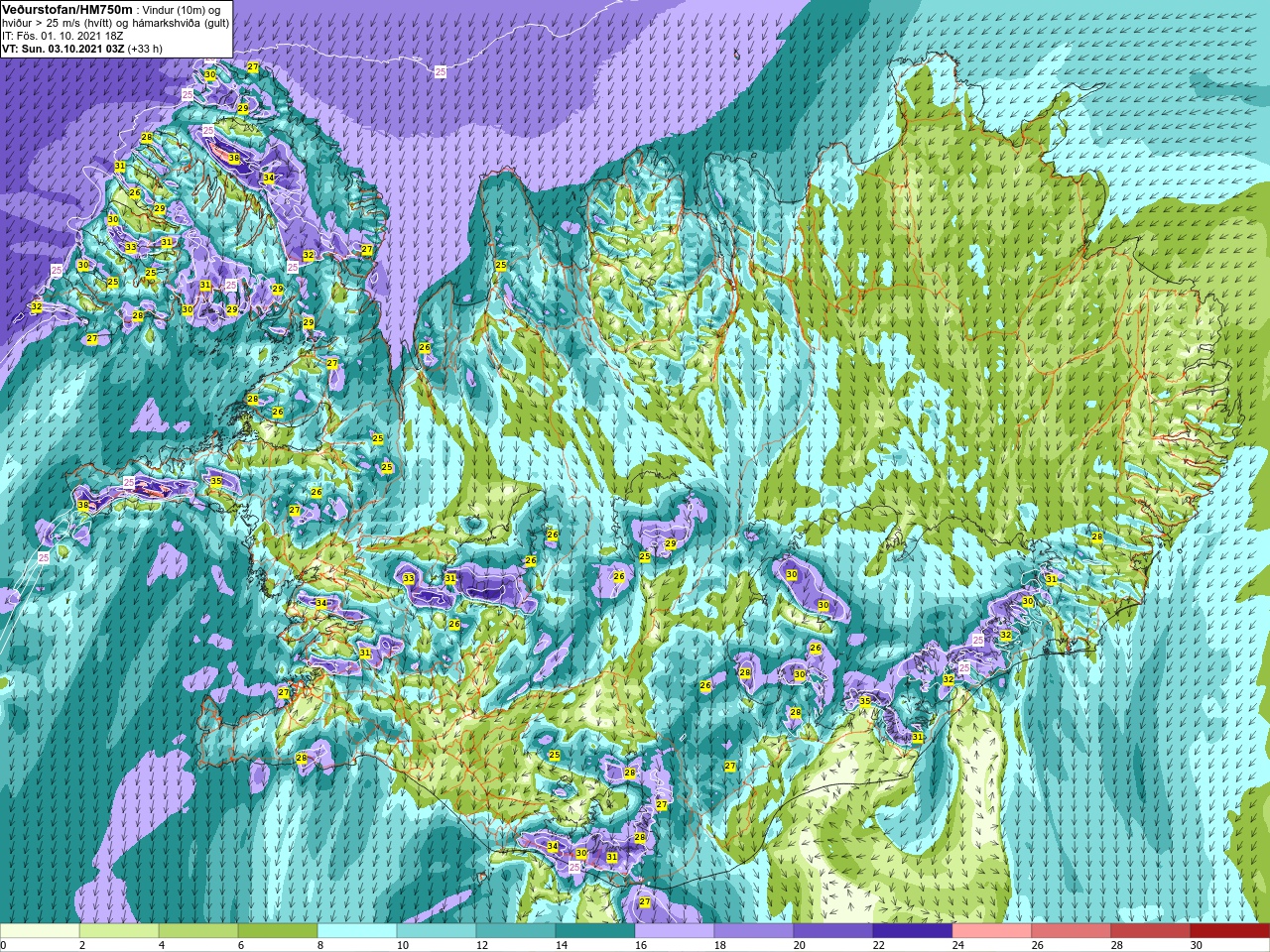Click the 16–18 m/s lavender legend swatch
Screen dimensions: 1270x952
[675, 931]
